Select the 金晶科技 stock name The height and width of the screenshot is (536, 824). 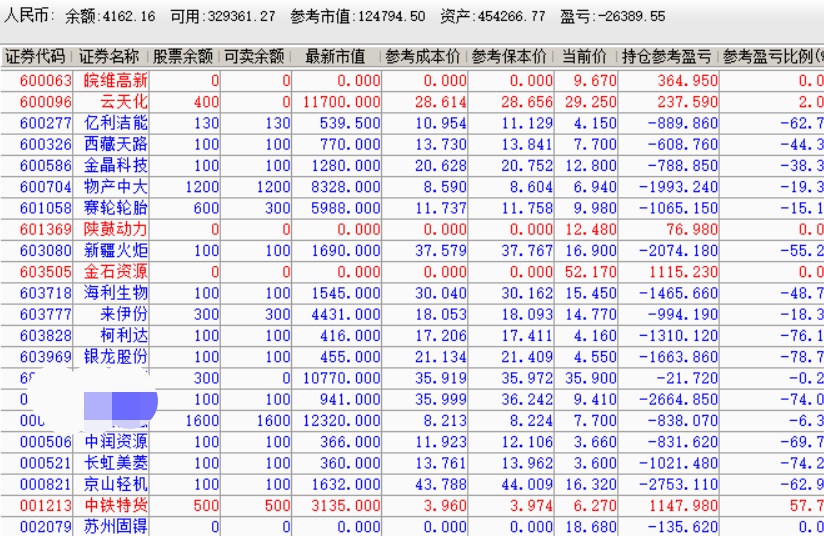click(x=116, y=166)
